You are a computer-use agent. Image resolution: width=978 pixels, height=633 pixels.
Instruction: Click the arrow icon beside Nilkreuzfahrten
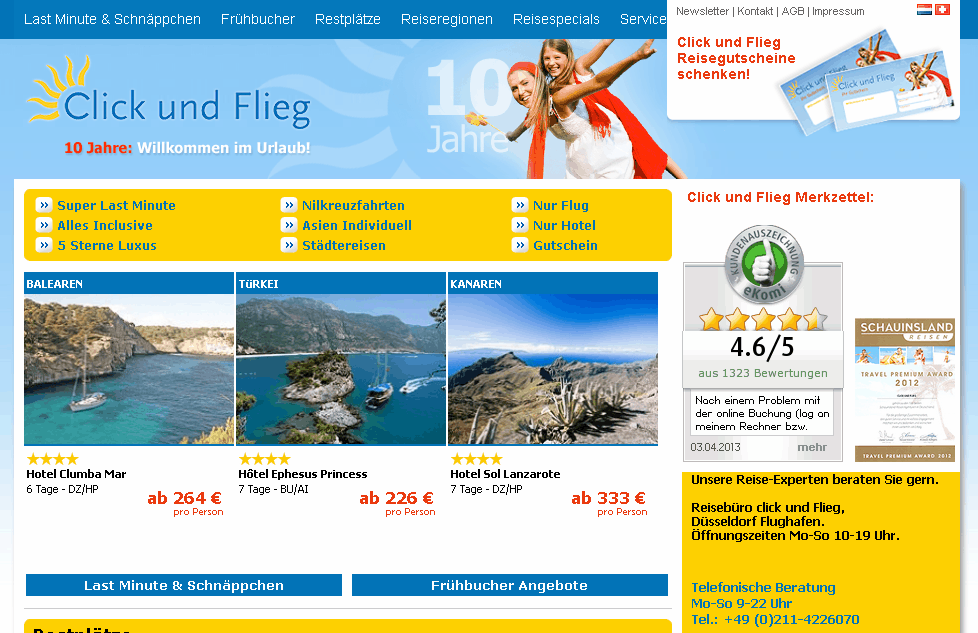click(289, 205)
